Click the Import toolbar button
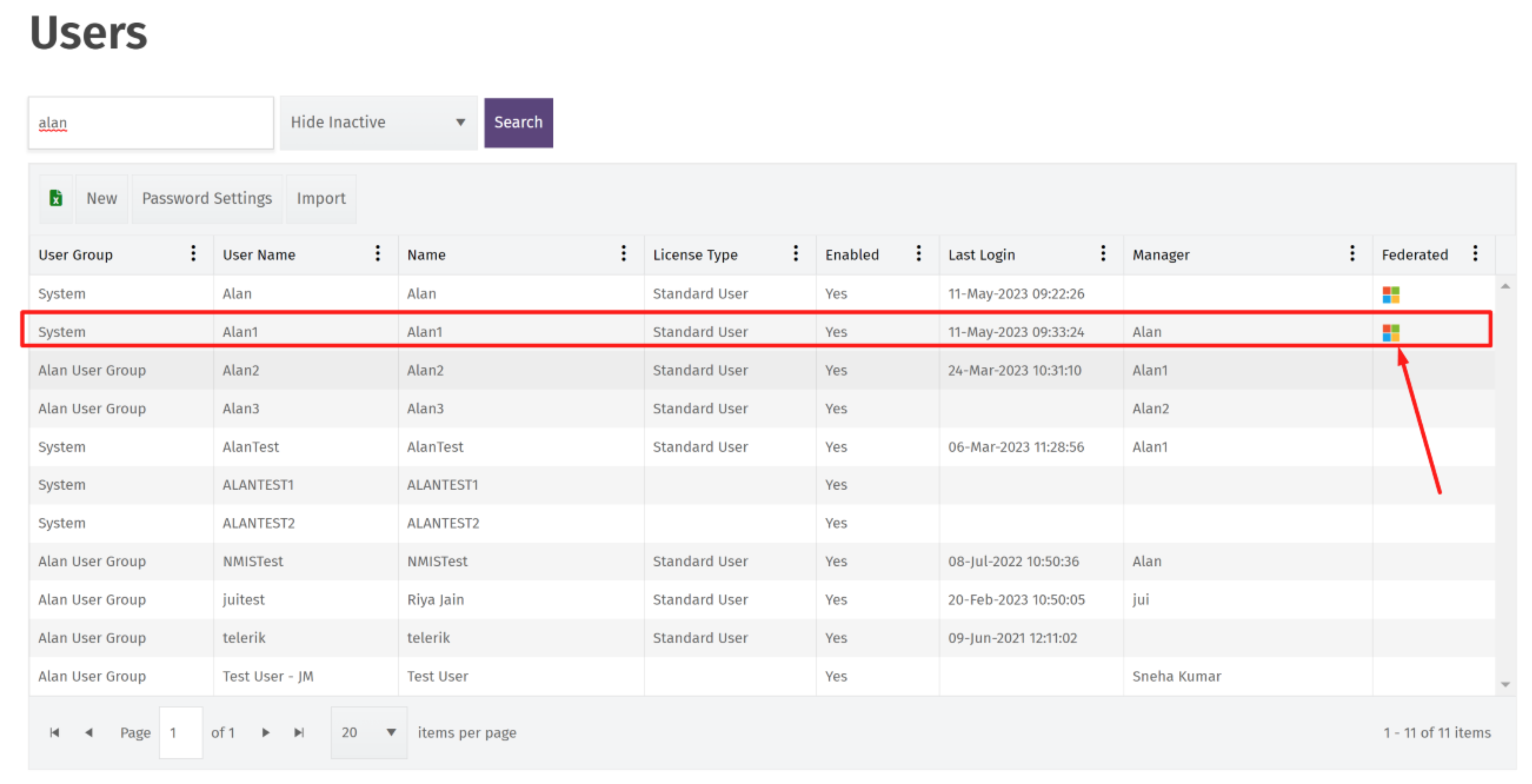Viewport: 1532px width, 784px height. pos(320,199)
